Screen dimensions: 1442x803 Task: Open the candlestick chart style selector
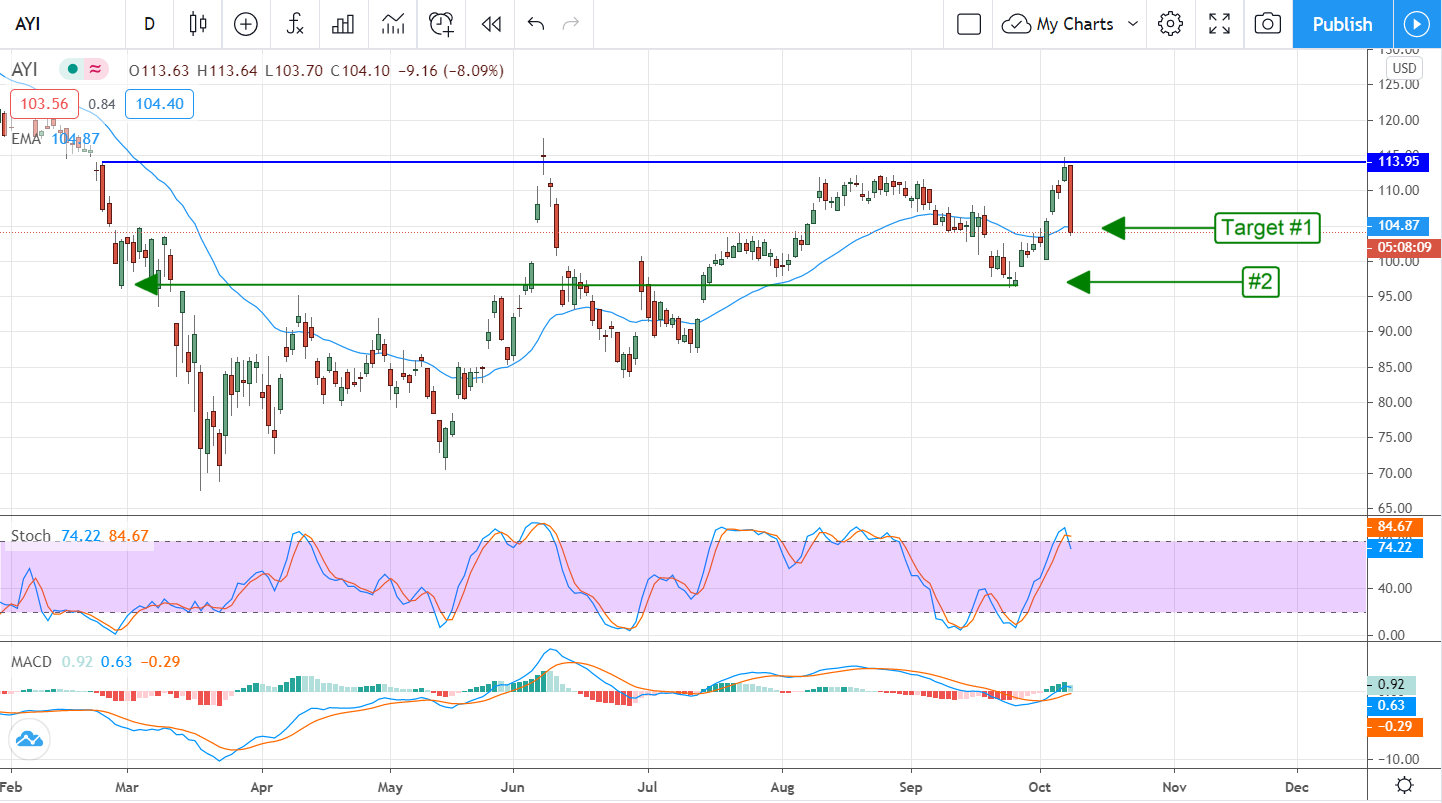198,24
